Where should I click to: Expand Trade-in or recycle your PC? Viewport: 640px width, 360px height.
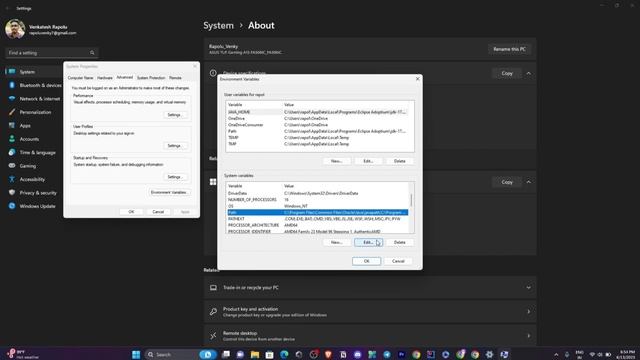click(x=370, y=288)
